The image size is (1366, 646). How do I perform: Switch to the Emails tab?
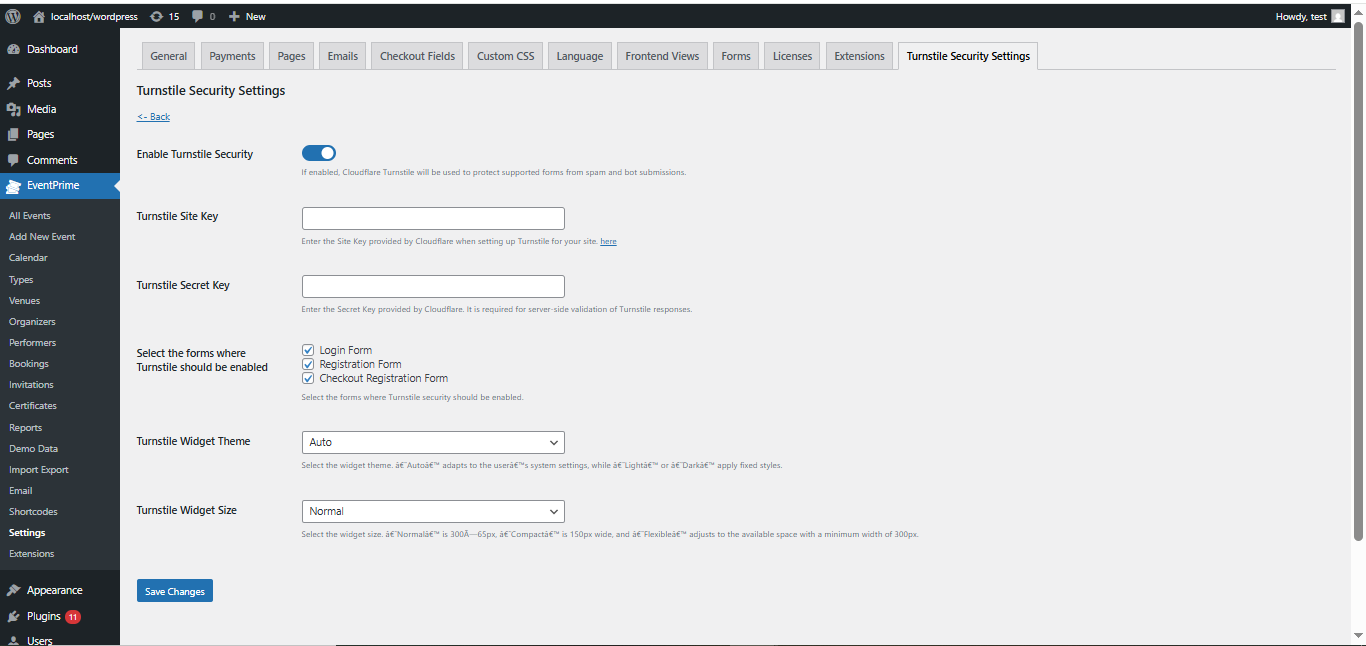[342, 56]
